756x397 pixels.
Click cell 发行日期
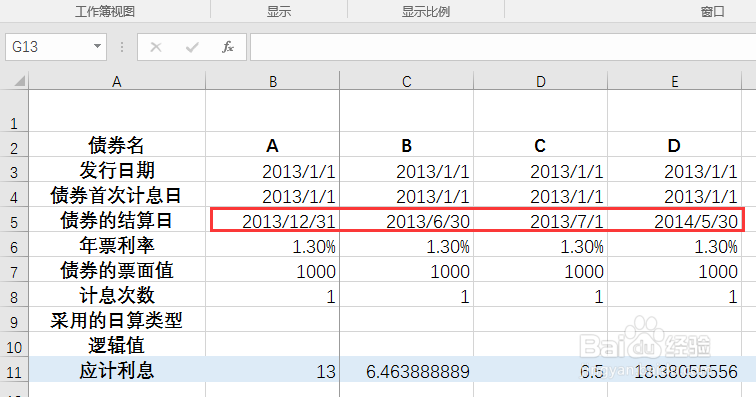[117, 170]
